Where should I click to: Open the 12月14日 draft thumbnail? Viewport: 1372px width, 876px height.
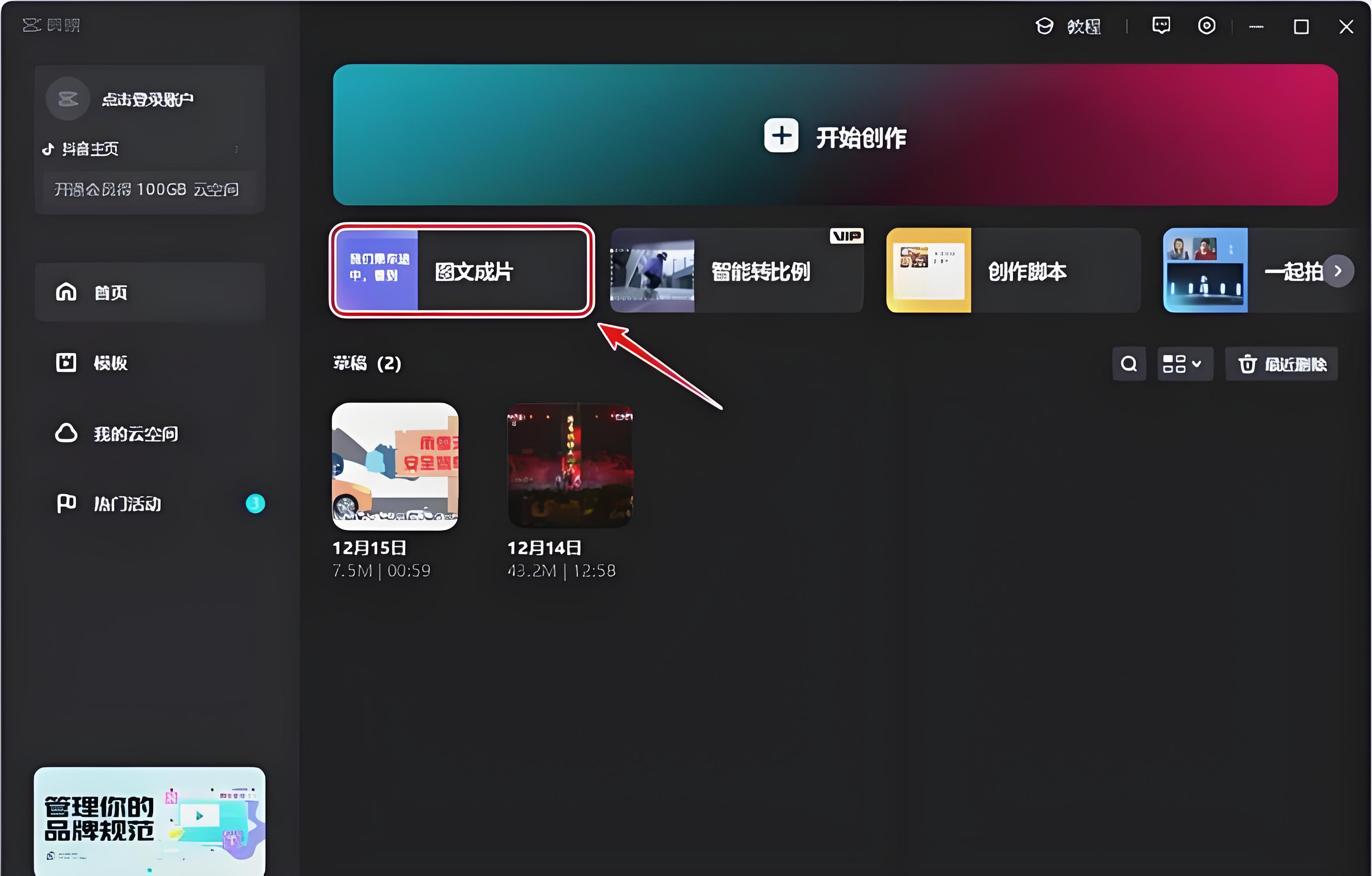(570, 466)
